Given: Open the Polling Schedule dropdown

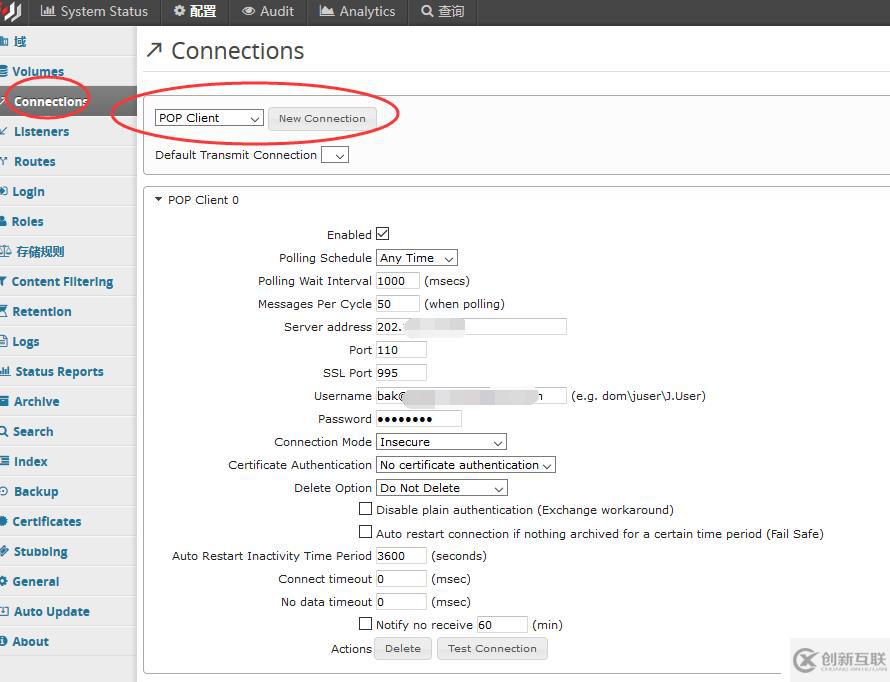Looking at the screenshot, I should [417, 258].
